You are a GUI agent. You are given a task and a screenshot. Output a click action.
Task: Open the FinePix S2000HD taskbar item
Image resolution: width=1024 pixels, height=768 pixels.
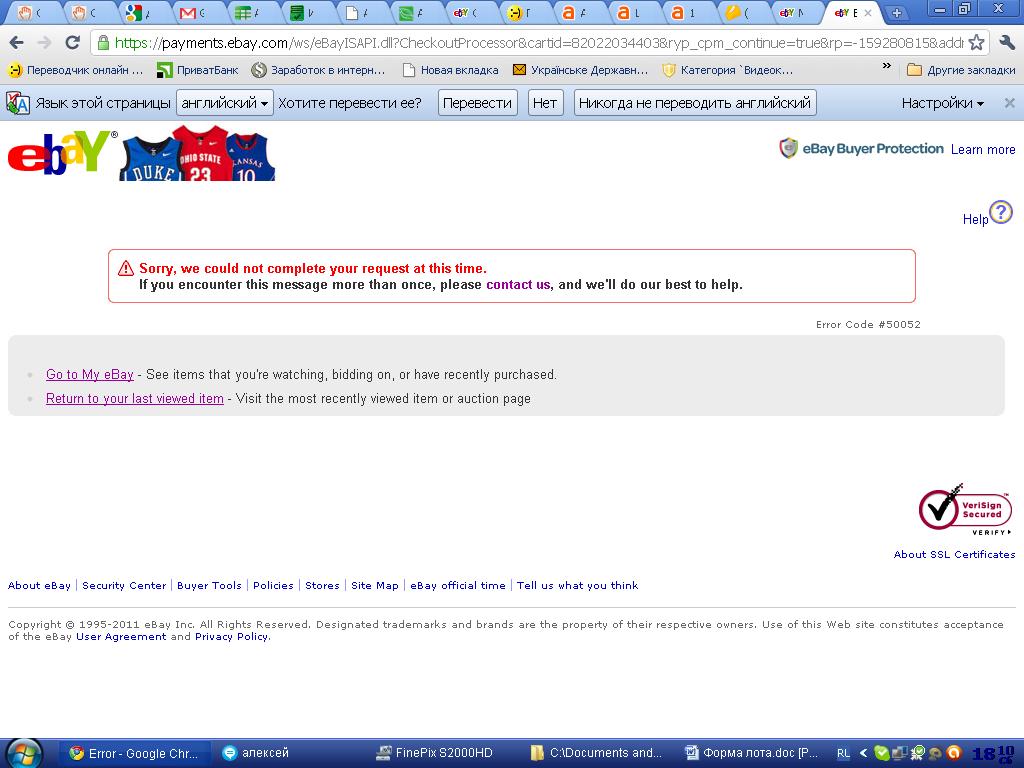click(434, 753)
